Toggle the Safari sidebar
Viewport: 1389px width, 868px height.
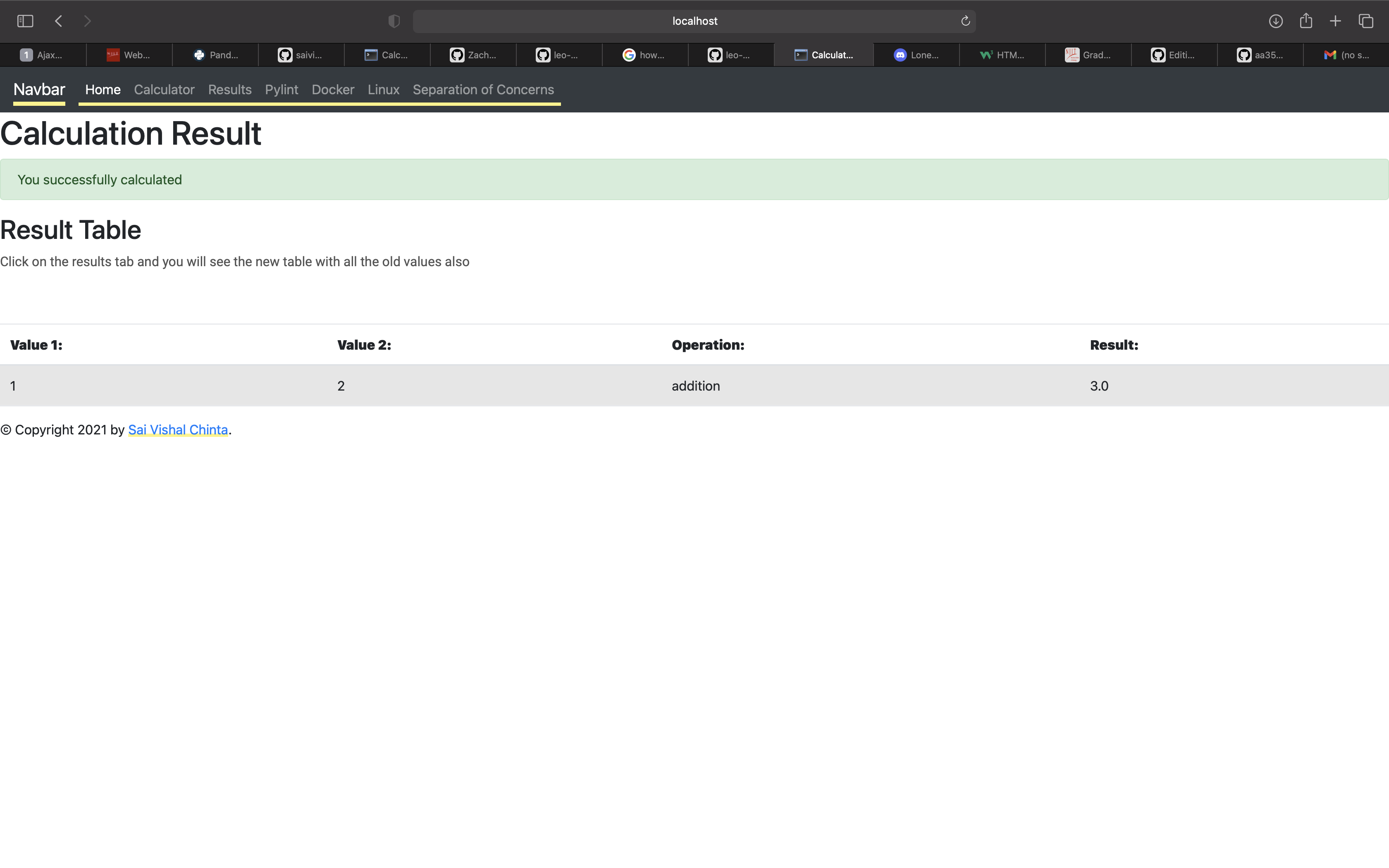[x=25, y=21]
